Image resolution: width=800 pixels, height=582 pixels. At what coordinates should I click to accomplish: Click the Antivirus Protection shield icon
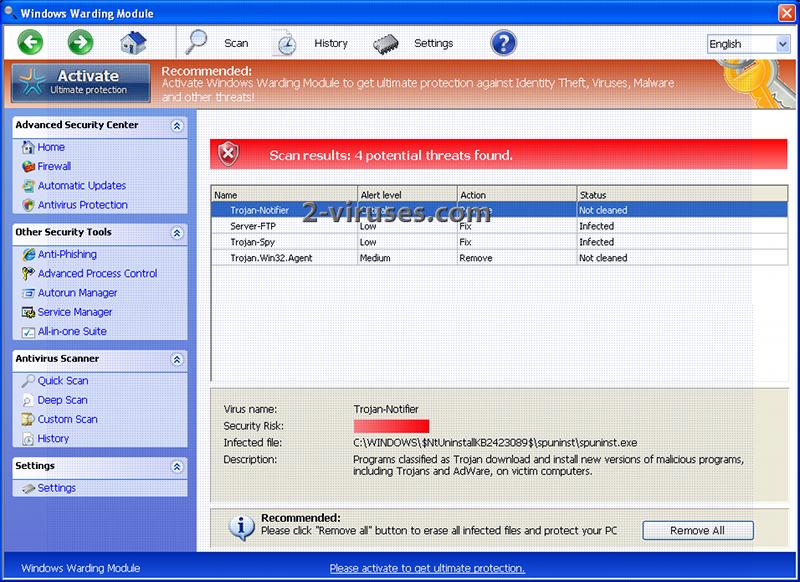coord(28,205)
